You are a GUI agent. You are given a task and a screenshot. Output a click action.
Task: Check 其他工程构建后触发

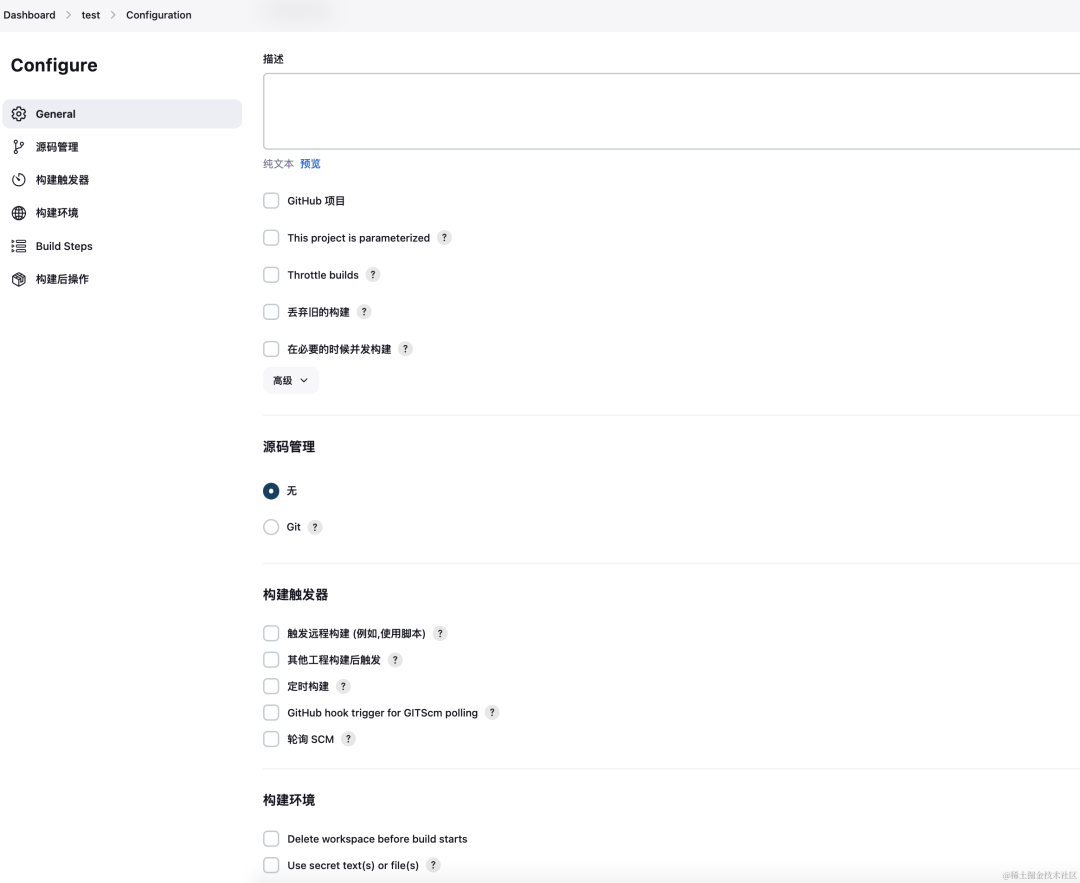pos(271,660)
